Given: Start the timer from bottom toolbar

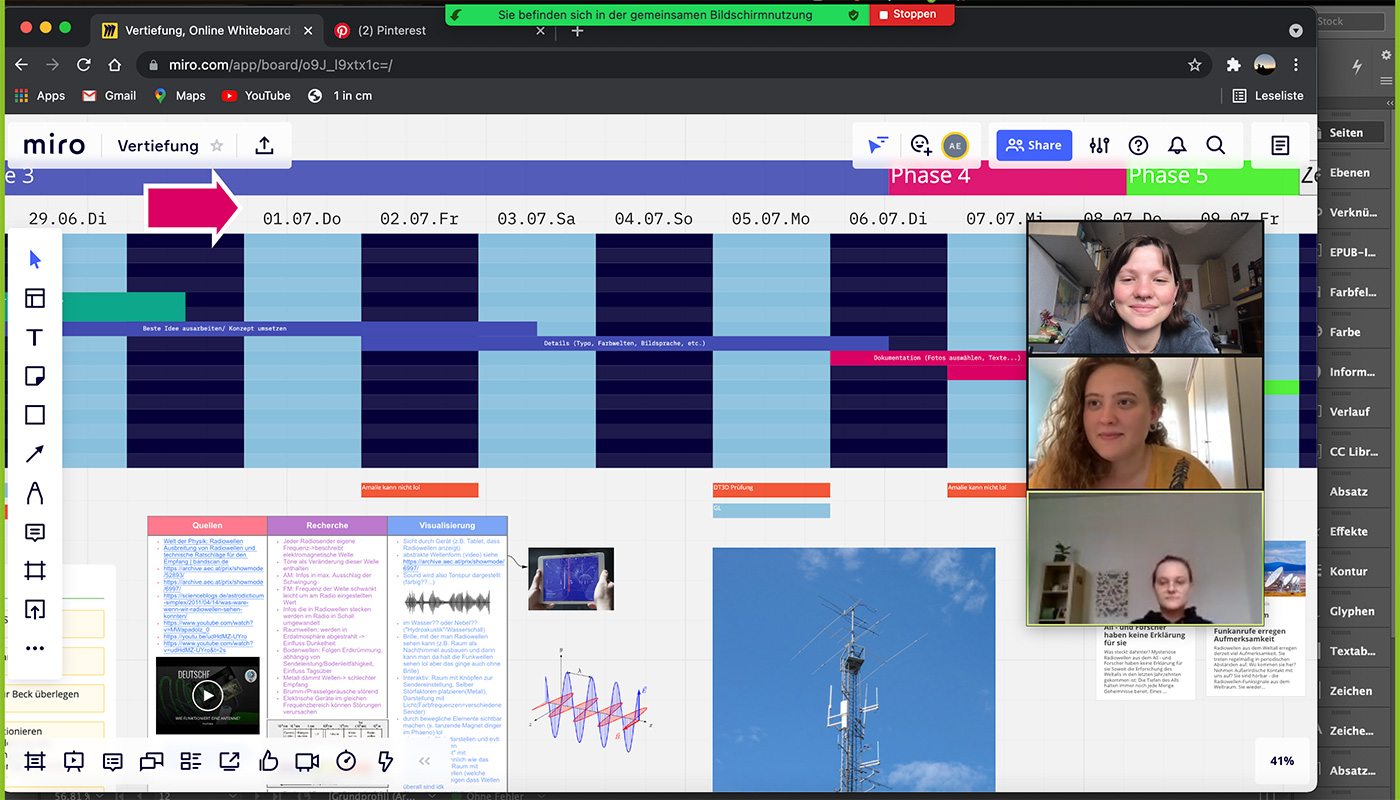Looking at the screenshot, I should [346, 761].
